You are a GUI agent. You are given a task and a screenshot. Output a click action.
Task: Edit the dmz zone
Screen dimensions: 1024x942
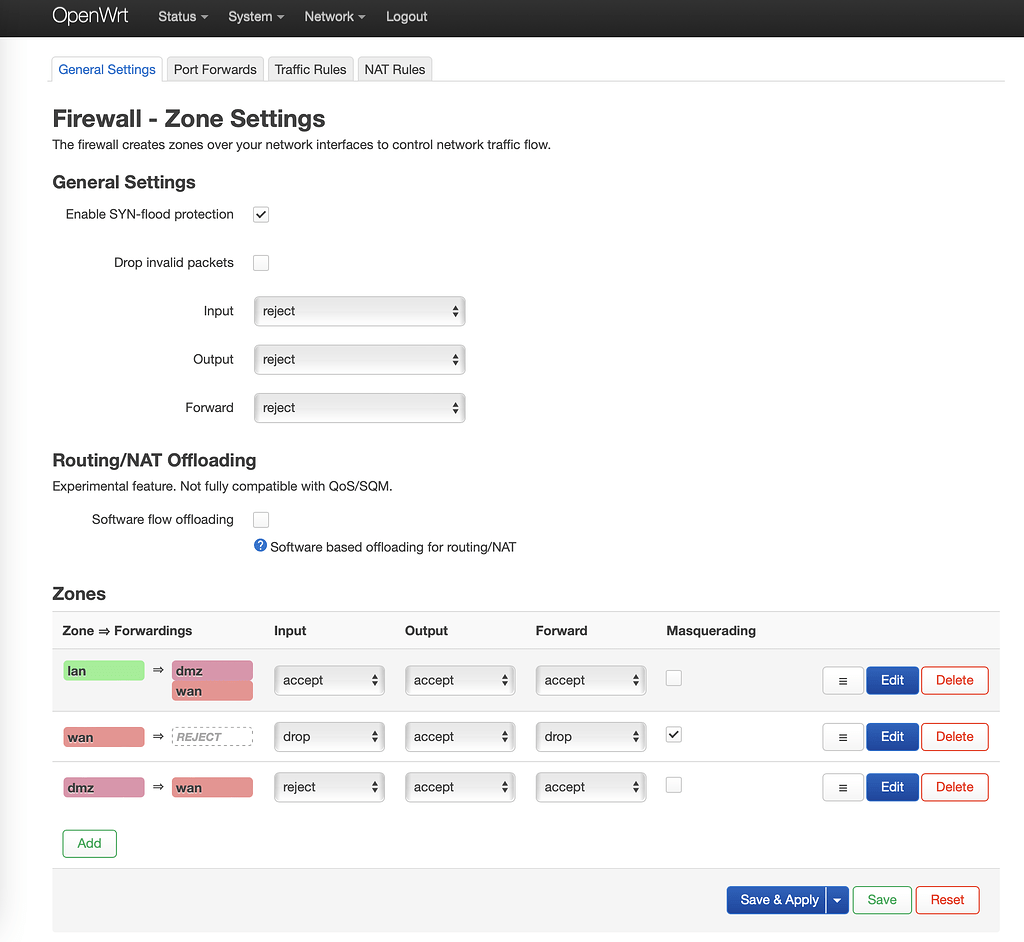[892, 787]
